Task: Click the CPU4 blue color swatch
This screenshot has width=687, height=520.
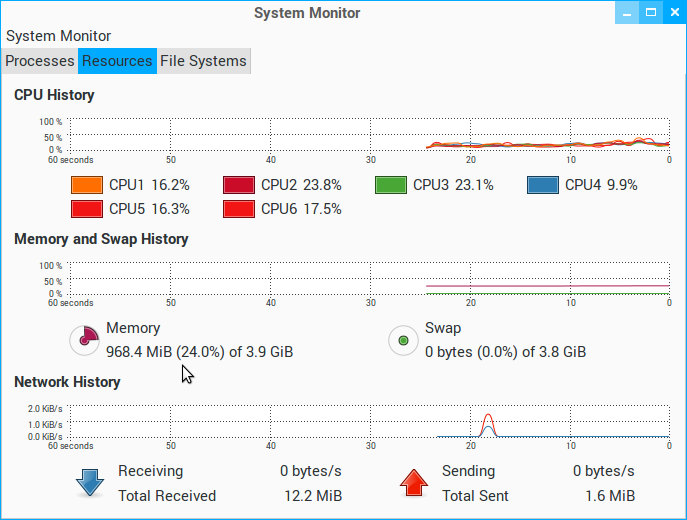Action: 543,185
